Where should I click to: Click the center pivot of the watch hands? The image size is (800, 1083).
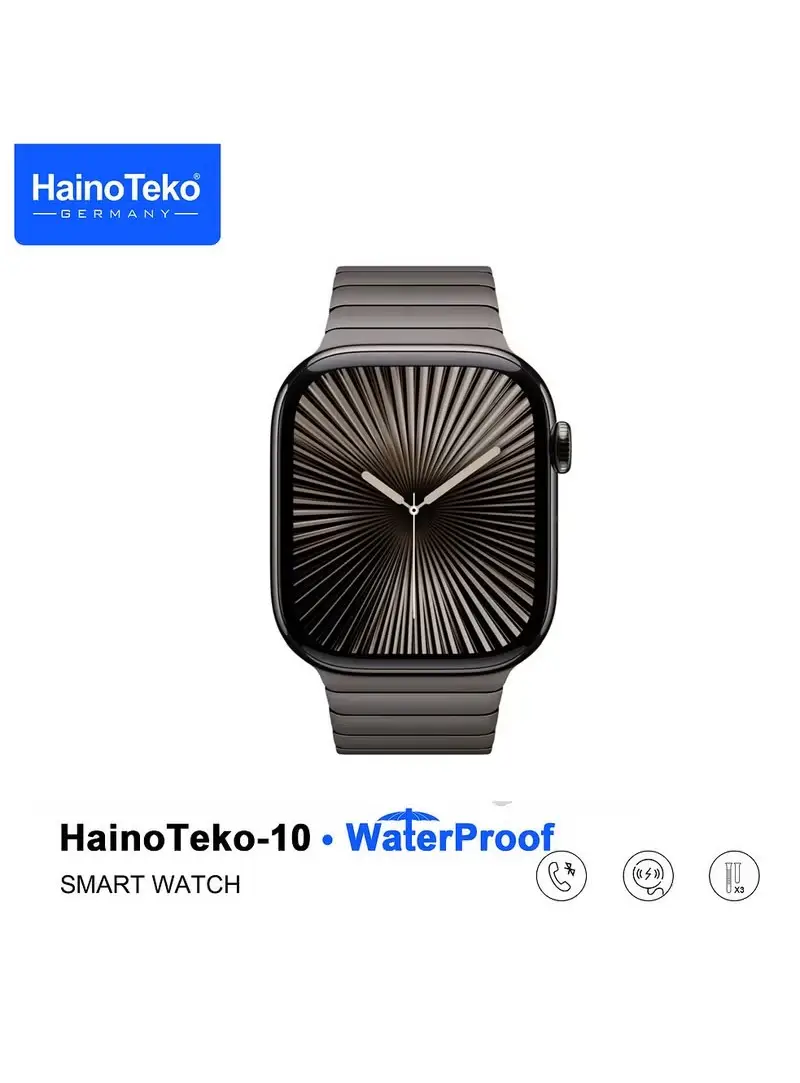pos(413,510)
